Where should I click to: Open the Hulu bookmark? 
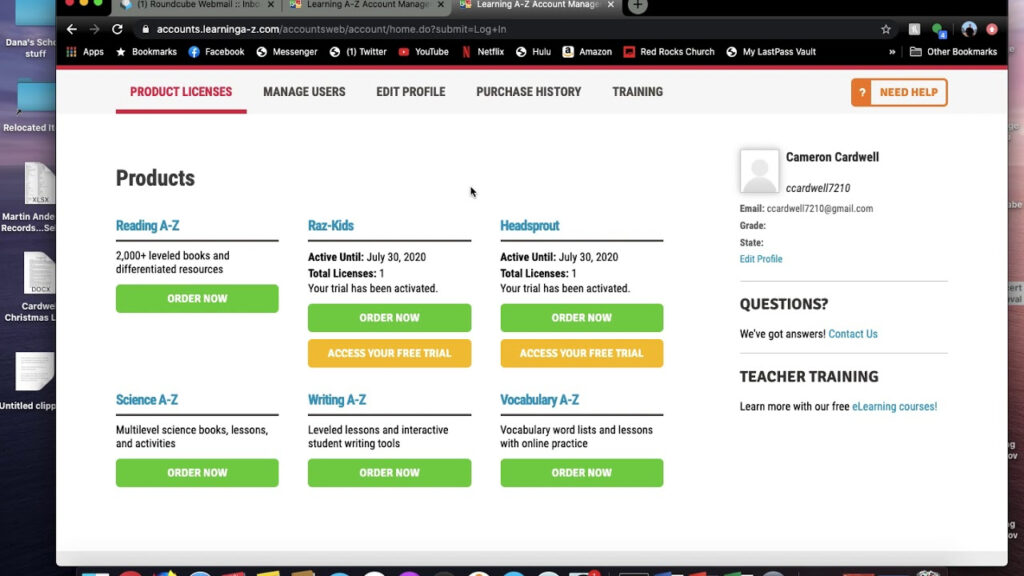tap(533, 52)
